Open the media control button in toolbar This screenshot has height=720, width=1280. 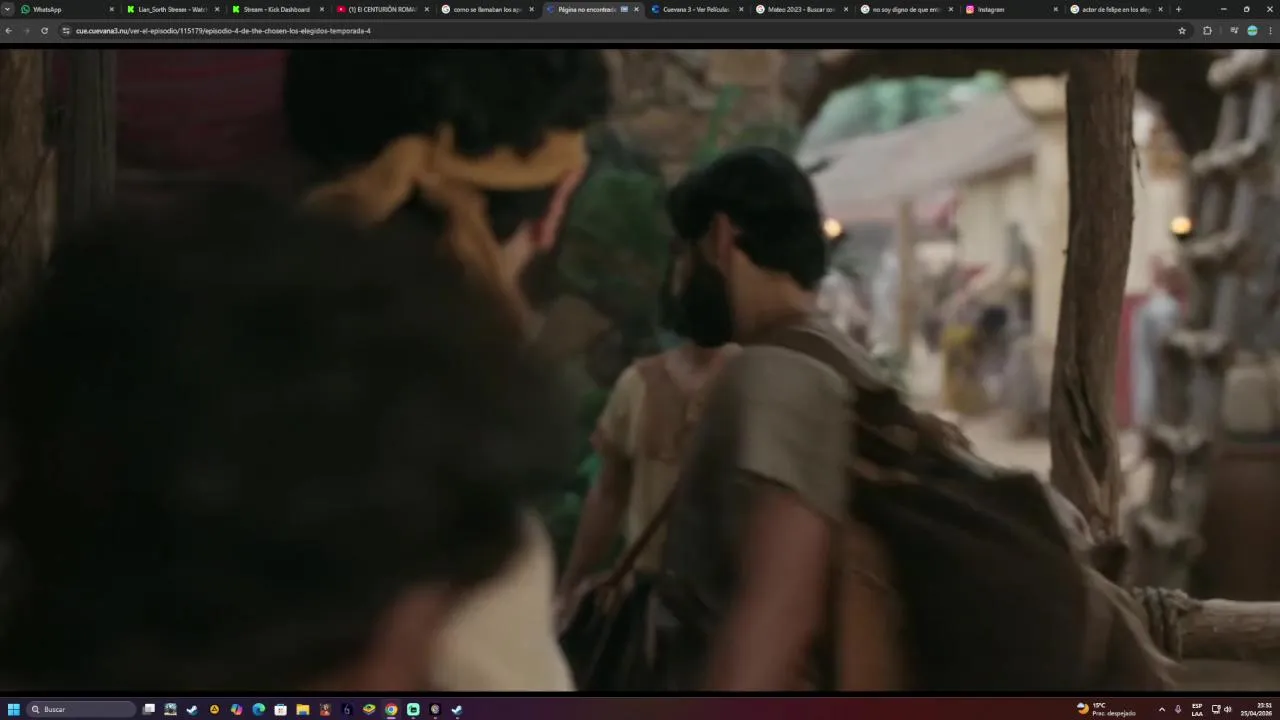[1234, 31]
